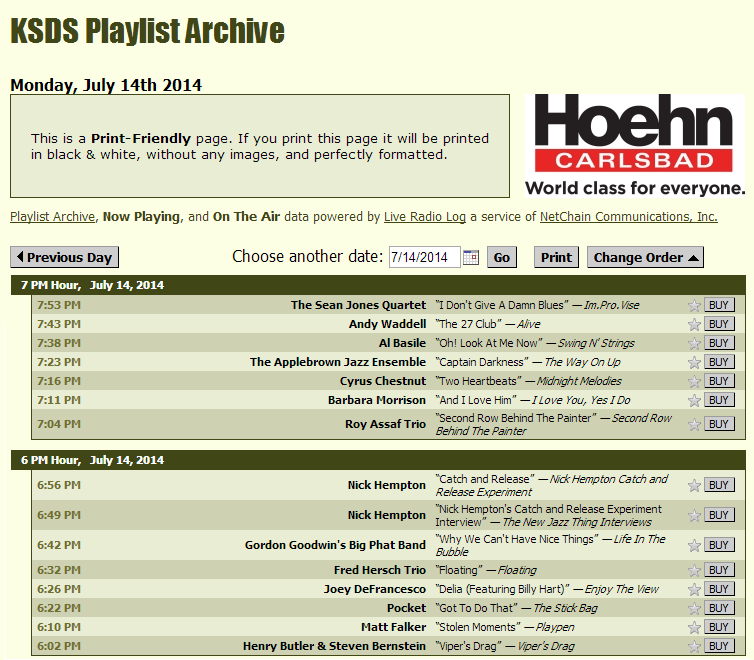Screen dimensions: 754x660
Task: Edit the date field showing 7/14/2014
Action: point(425,257)
